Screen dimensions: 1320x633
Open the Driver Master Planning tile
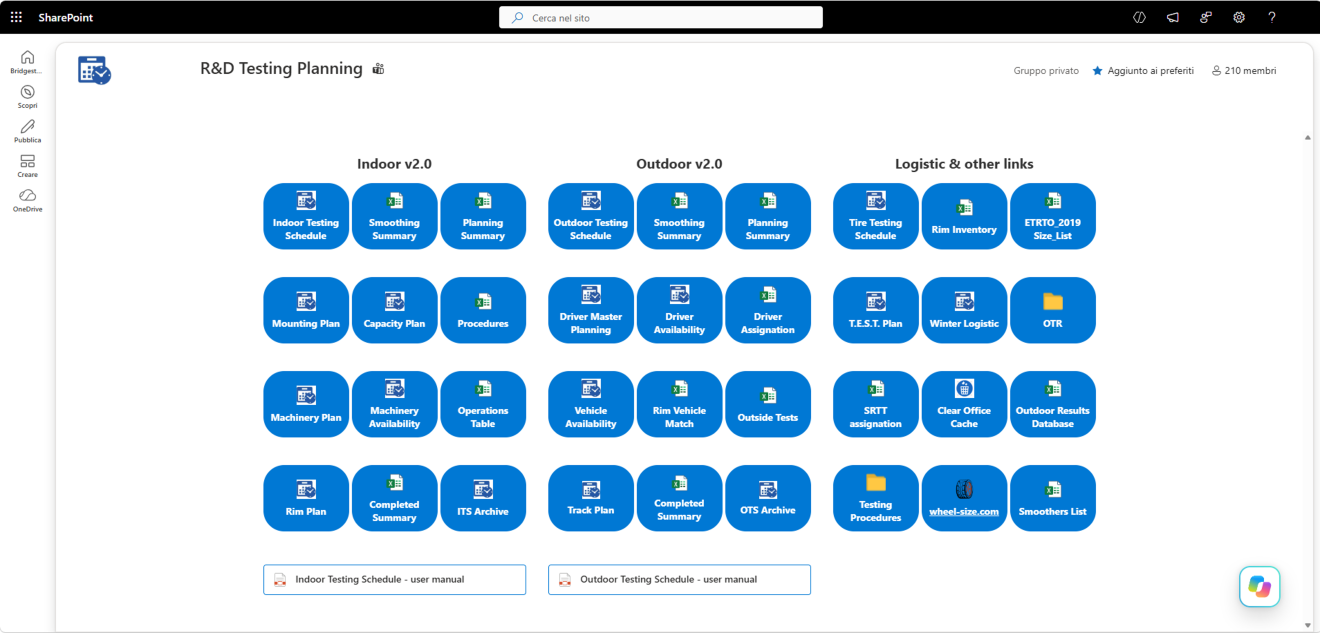[591, 310]
